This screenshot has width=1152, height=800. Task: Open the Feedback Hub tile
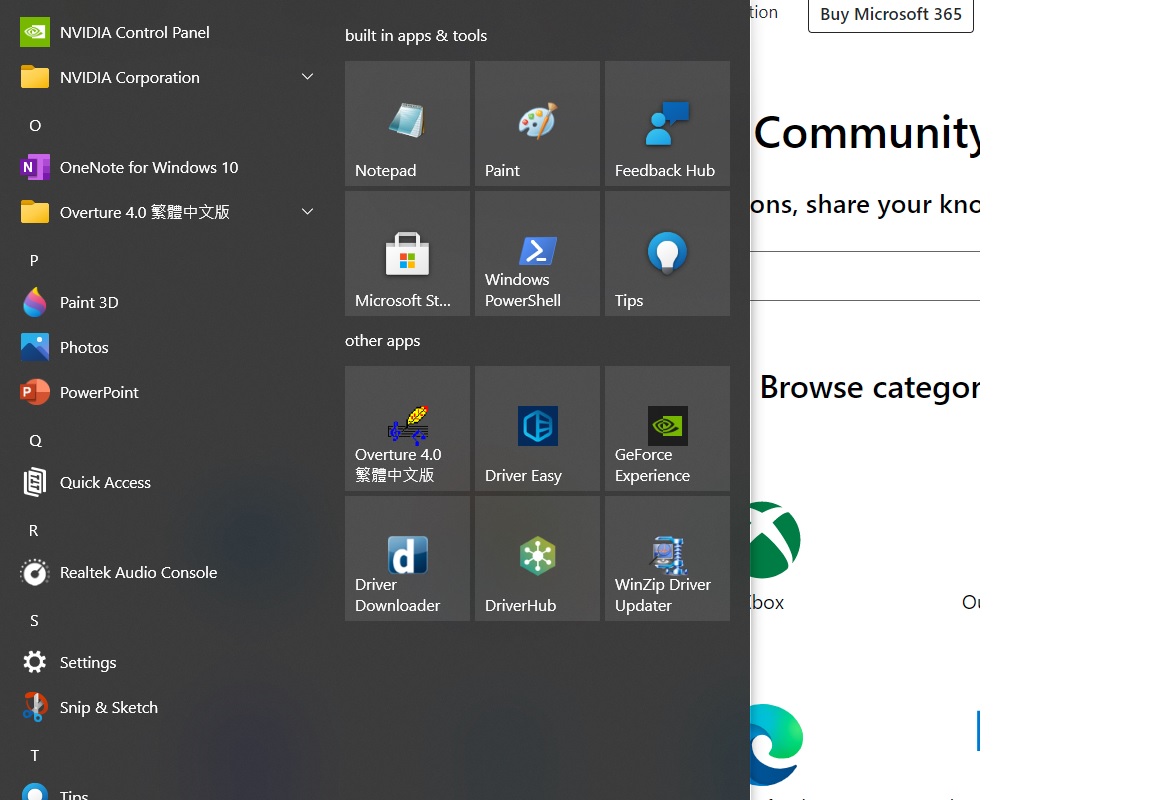[667, 123]
